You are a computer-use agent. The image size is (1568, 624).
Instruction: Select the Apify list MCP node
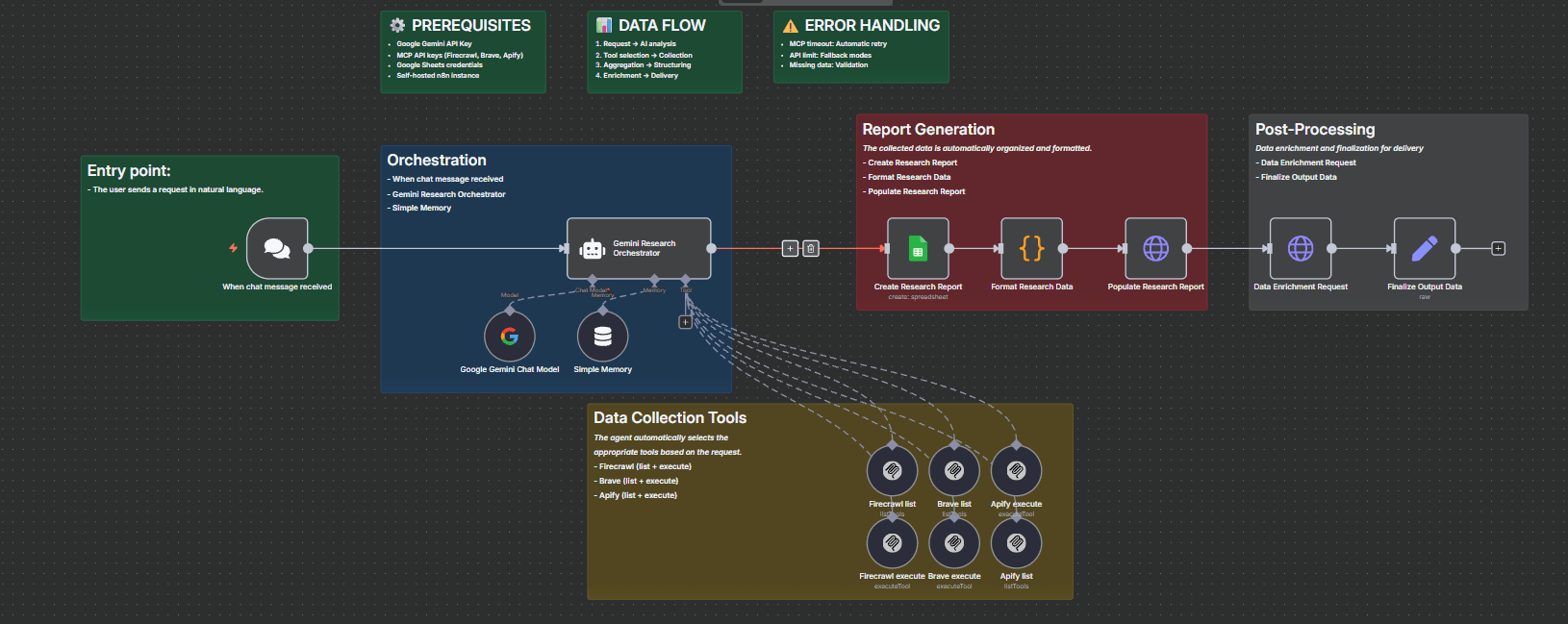point(1016,543)
